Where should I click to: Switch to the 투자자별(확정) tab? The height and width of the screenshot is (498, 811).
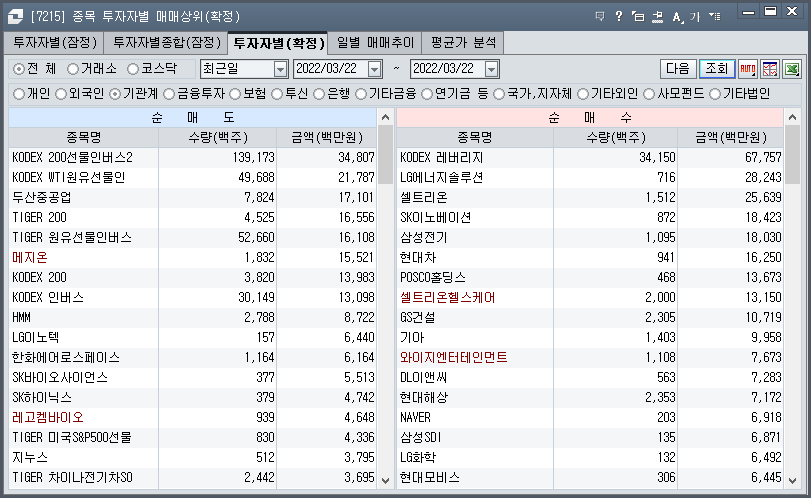pyautogui.click(x=278, y=43)
